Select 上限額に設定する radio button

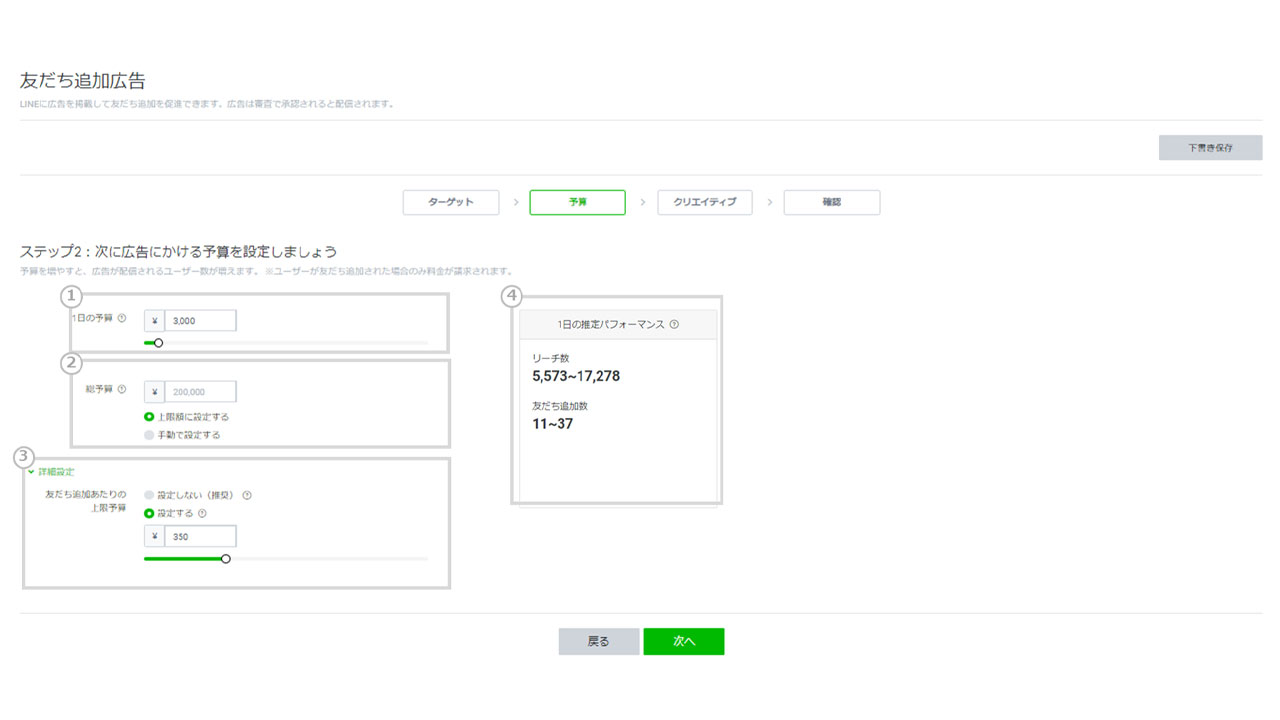coord(150,416)
